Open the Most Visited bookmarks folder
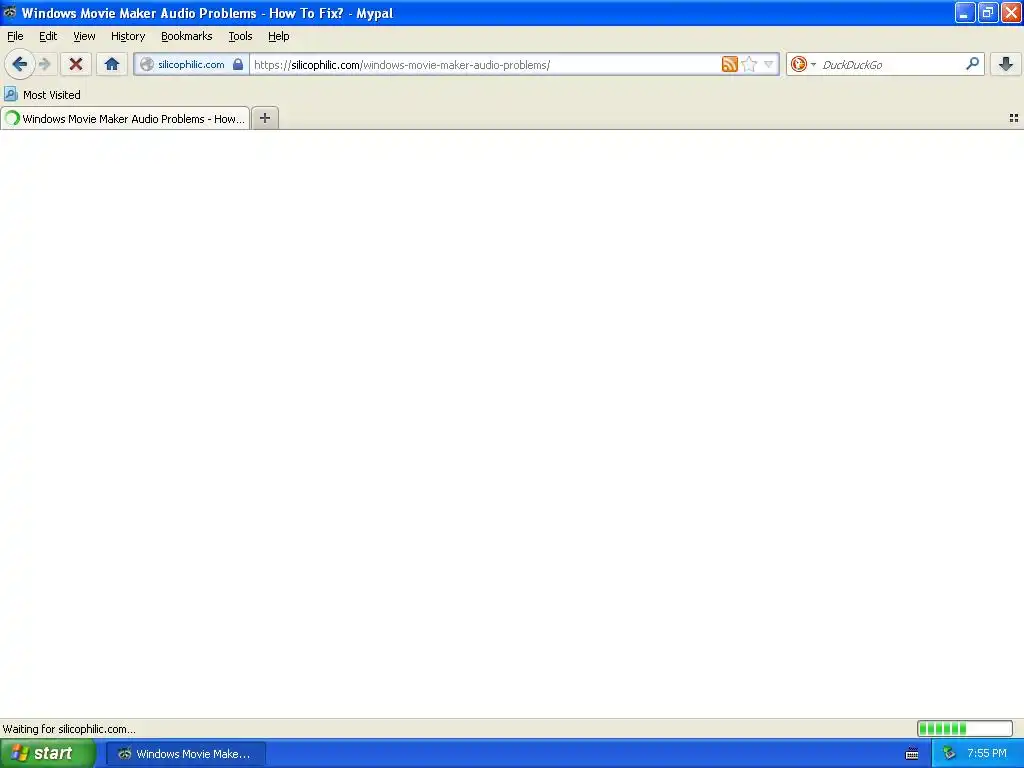Screen dimensions: 1024x768 [42, 95]
